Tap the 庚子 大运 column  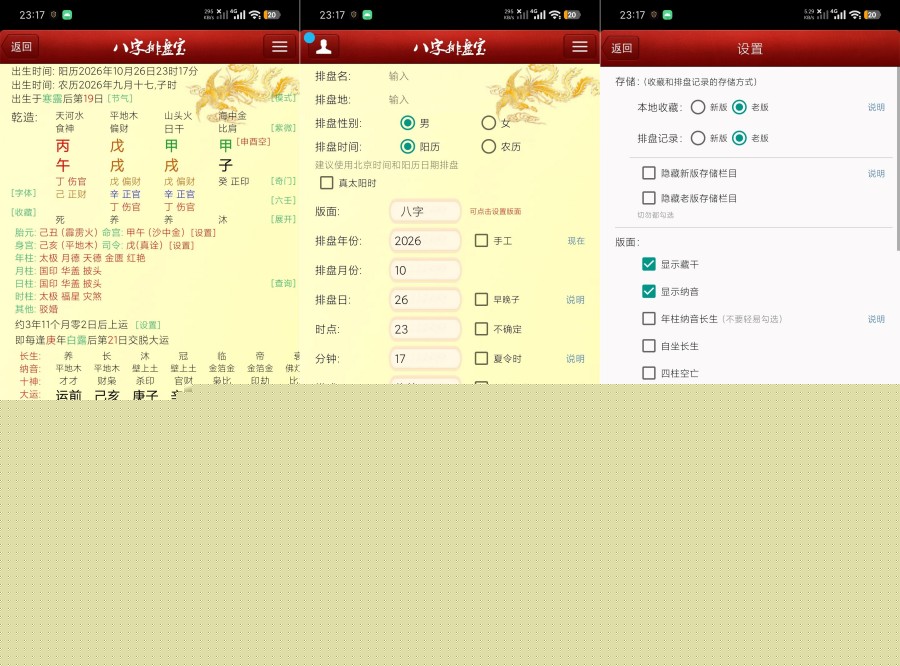coord(145,395)
